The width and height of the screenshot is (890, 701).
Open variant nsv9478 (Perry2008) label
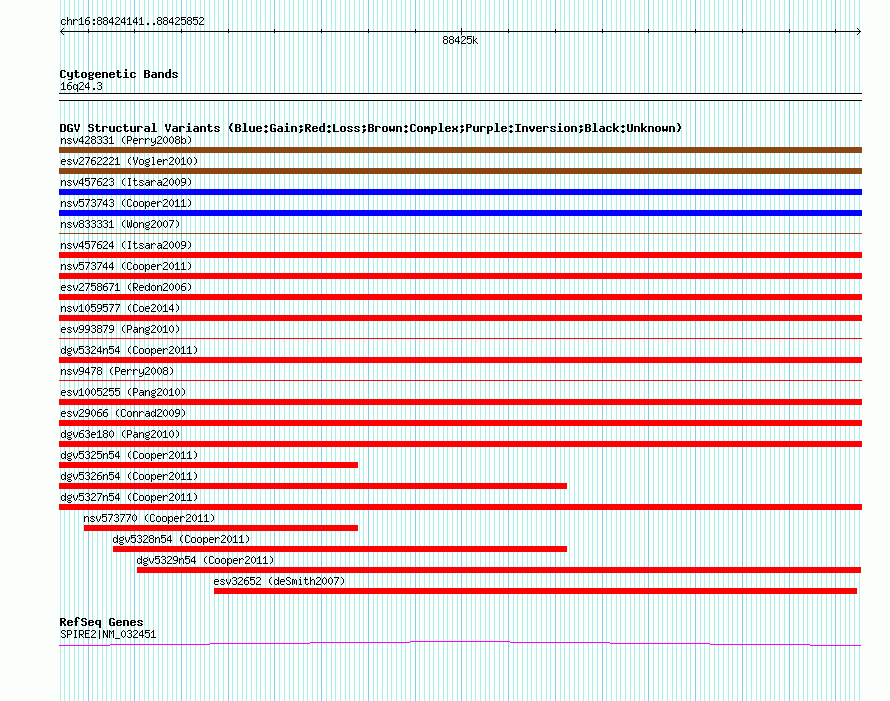coord(117,371)
